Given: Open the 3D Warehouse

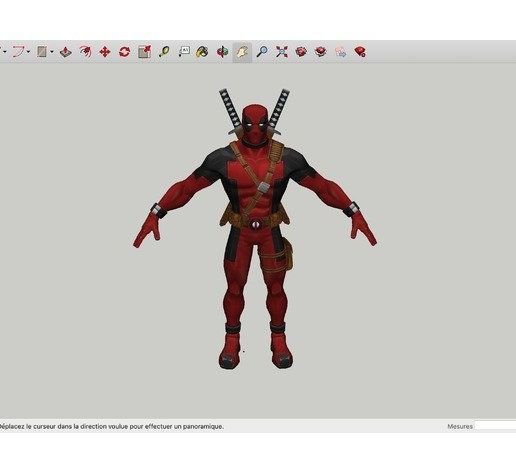Looking at the screenshot, I should coord(301,52).
